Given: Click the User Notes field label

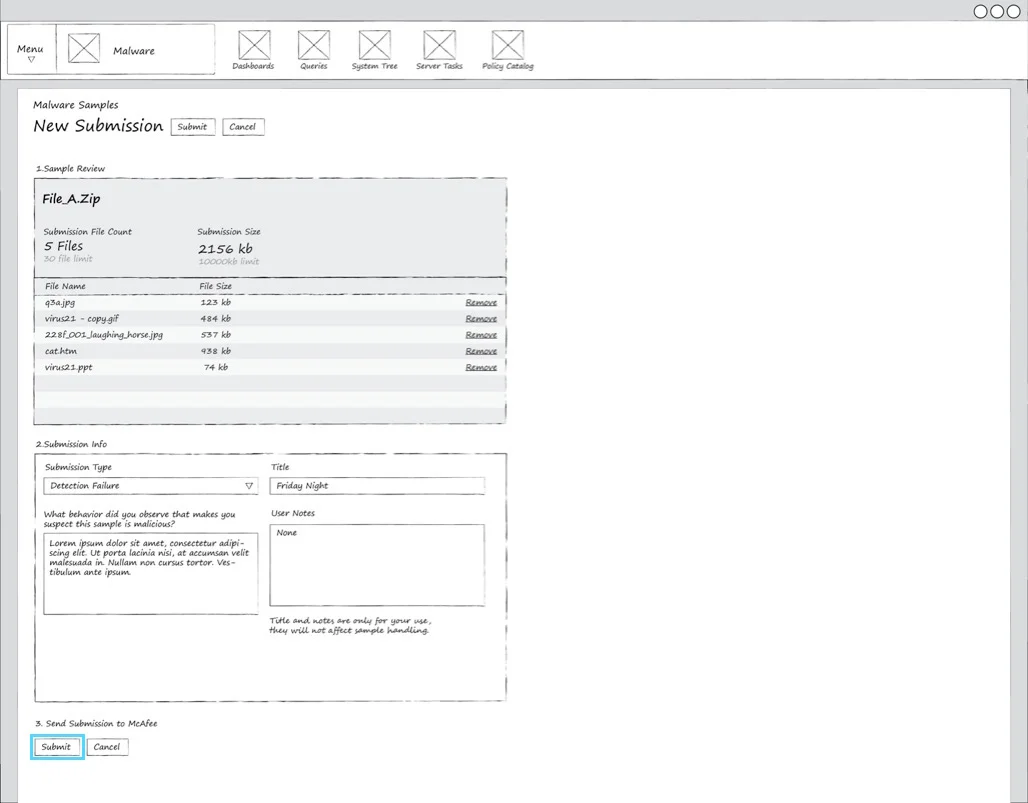Looking at the screenshot, I should pos(293,513).
